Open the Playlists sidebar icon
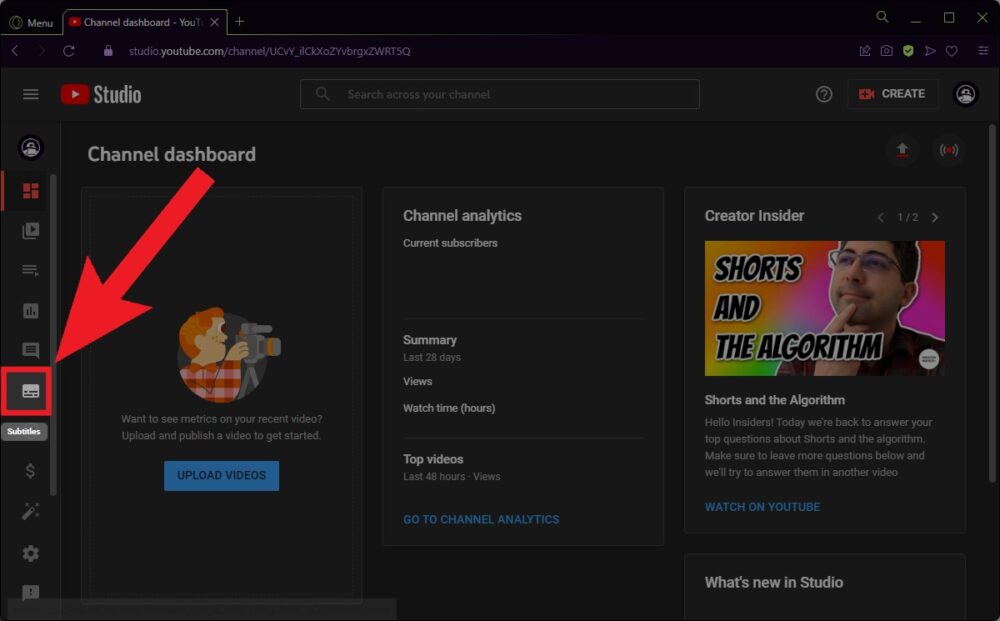The width and height of the screenshot is (1000, 621). (30, 271)
